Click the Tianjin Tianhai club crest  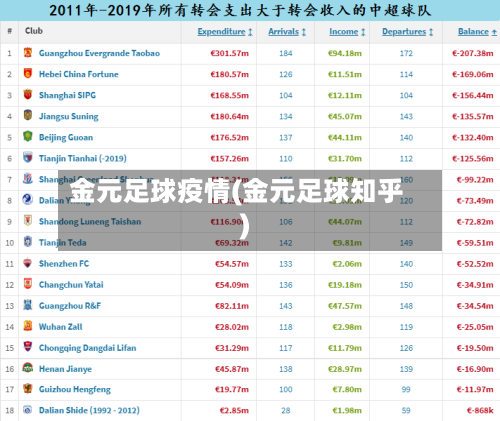coord(28,157)
